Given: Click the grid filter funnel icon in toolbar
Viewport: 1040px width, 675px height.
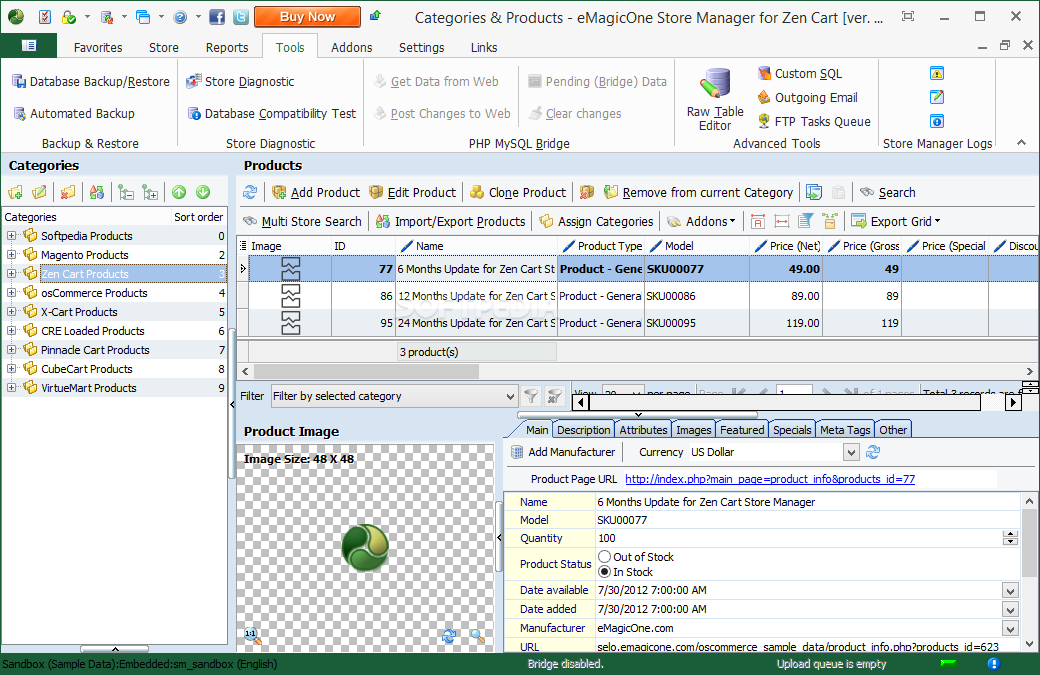Looking at the screenshot, I should pyautogui.click(x=806, y=221).
